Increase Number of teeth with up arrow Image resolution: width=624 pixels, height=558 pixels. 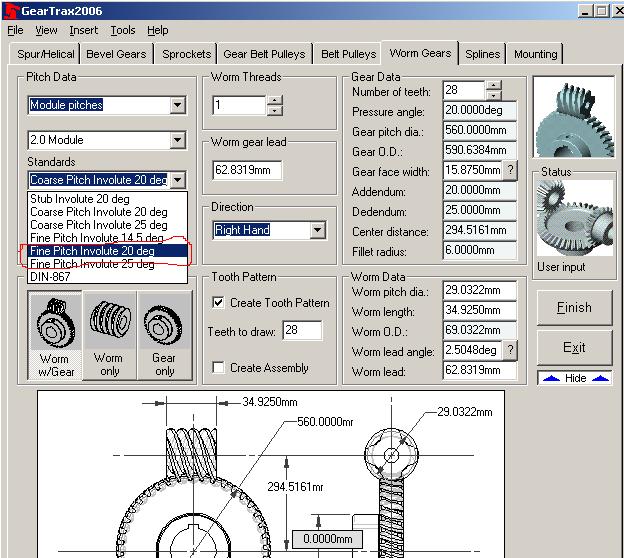(x=493, y=85)
